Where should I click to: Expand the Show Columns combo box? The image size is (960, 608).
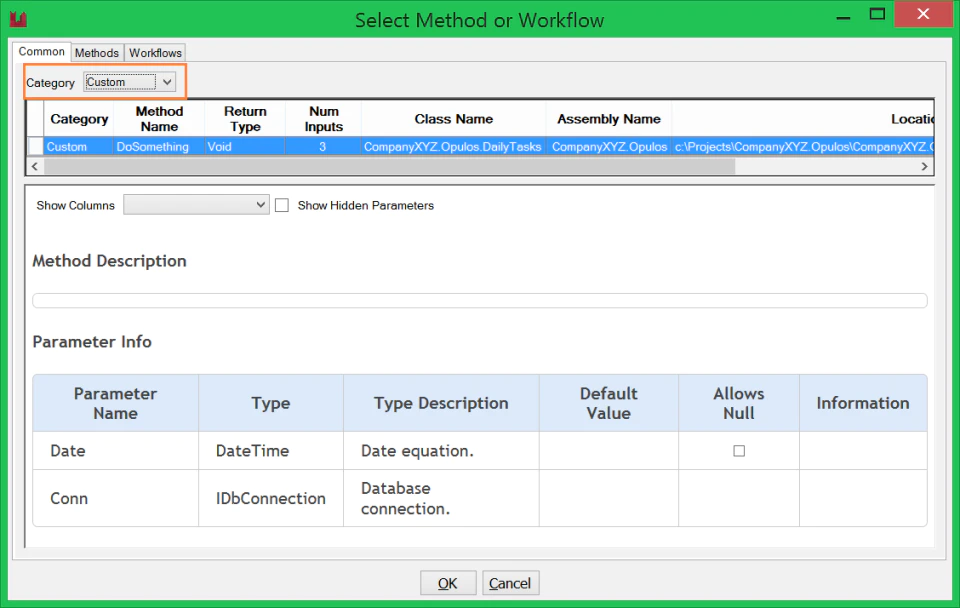click(x=196, y=205)
